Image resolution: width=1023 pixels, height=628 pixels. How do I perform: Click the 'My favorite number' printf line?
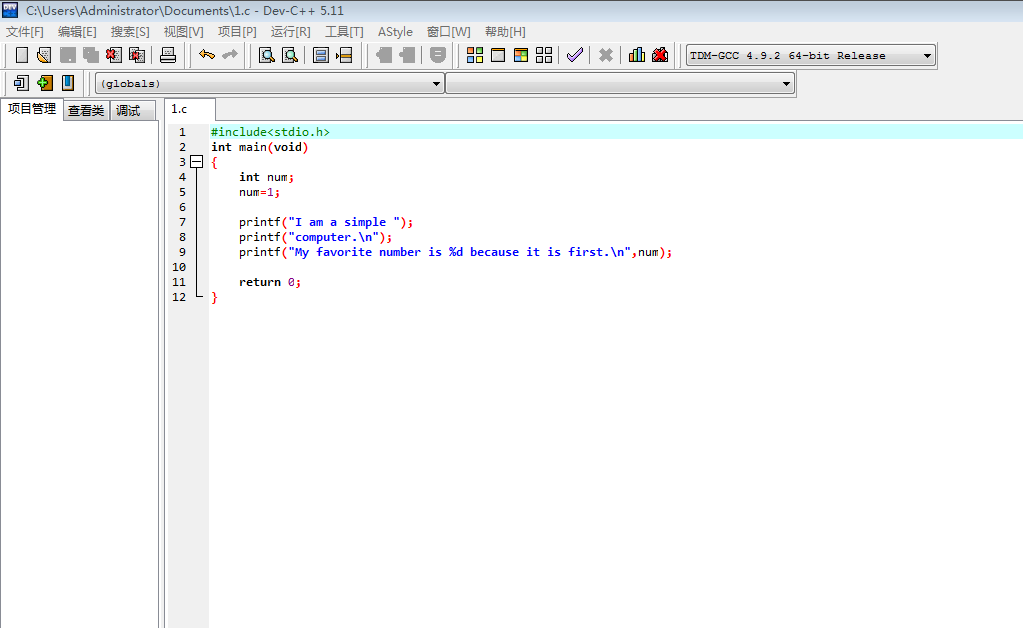click(x=455, y=252)
